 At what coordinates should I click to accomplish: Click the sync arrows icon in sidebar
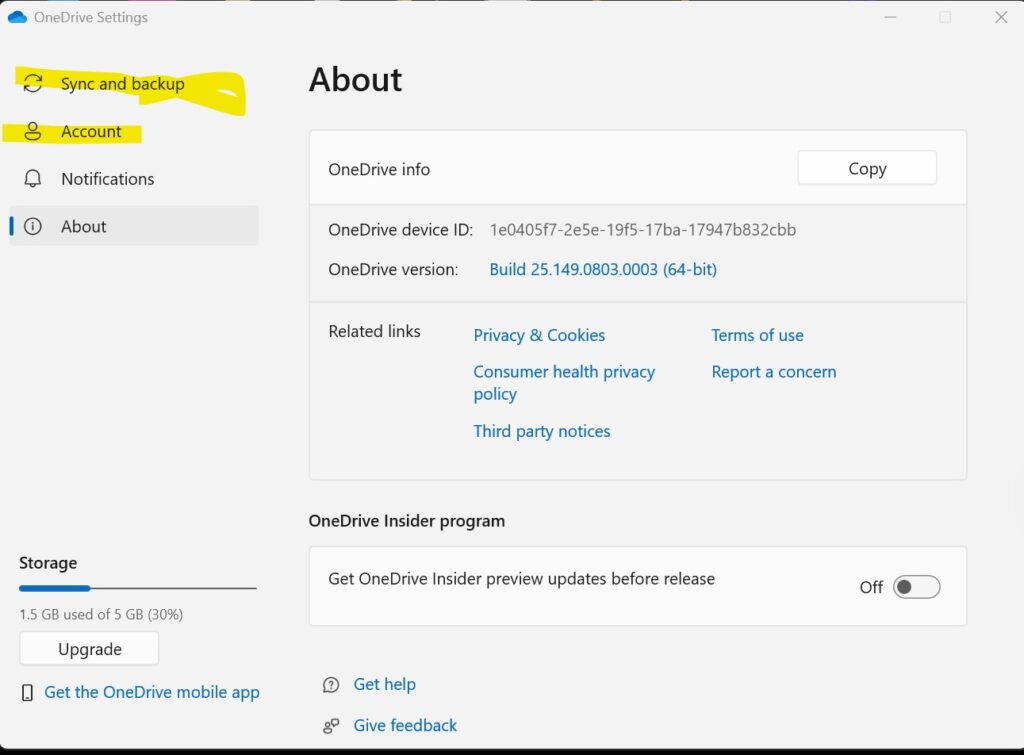click(x=33, y=83)
